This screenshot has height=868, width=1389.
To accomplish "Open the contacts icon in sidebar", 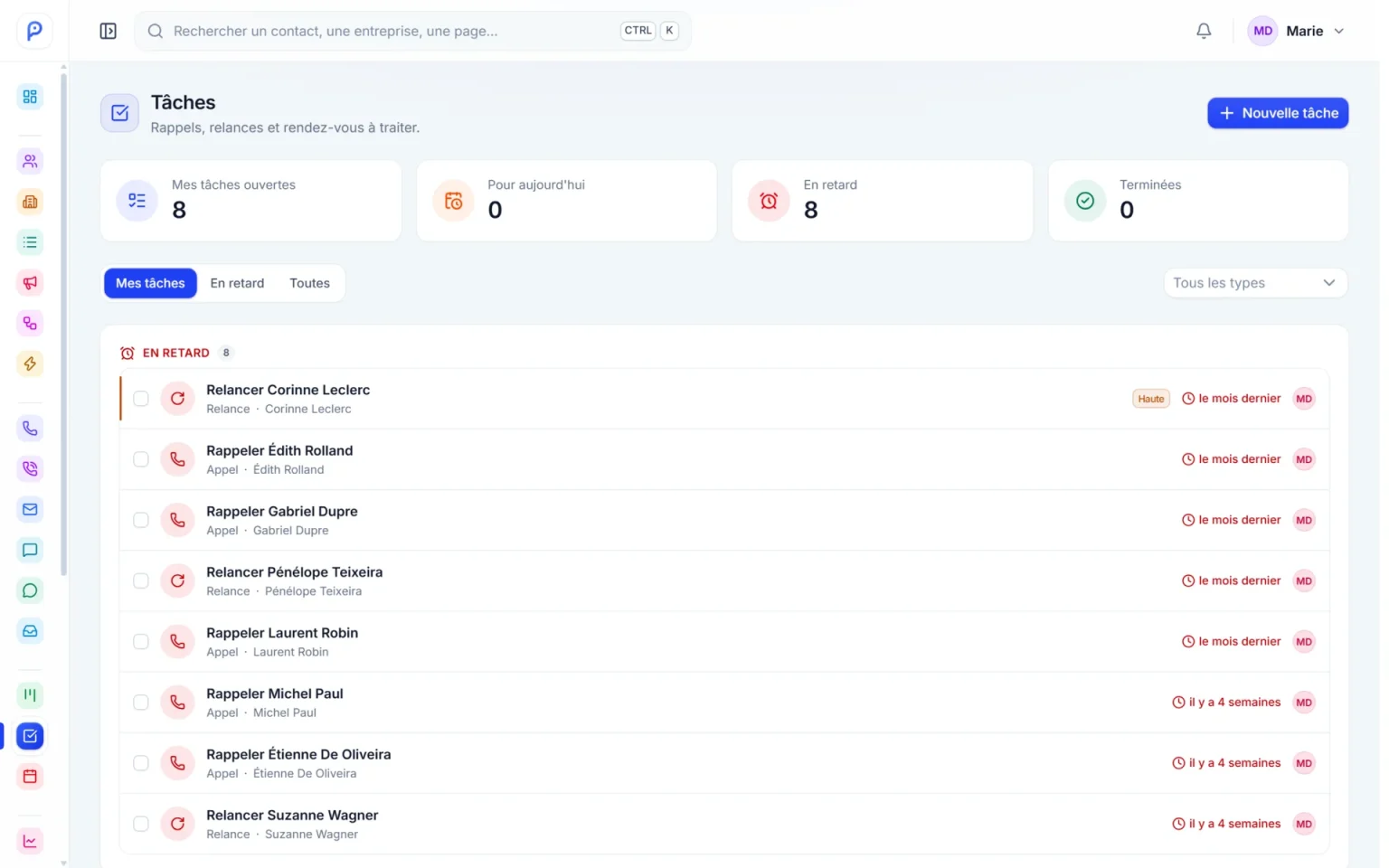I will point(30,161).
